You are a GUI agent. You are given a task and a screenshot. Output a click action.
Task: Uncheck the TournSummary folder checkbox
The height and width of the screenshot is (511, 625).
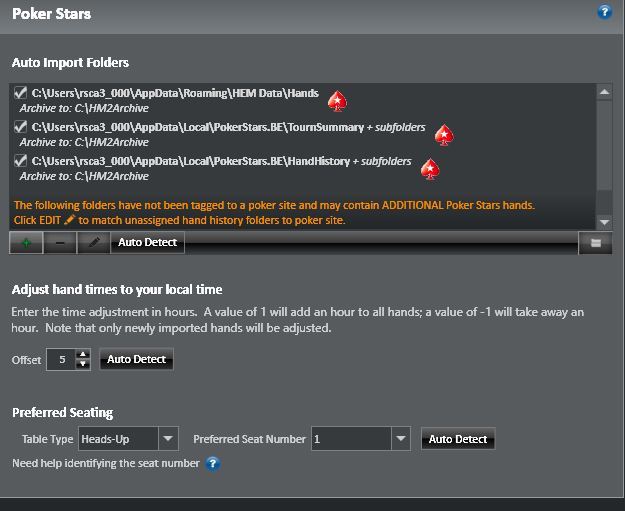[x=20, y=126]
